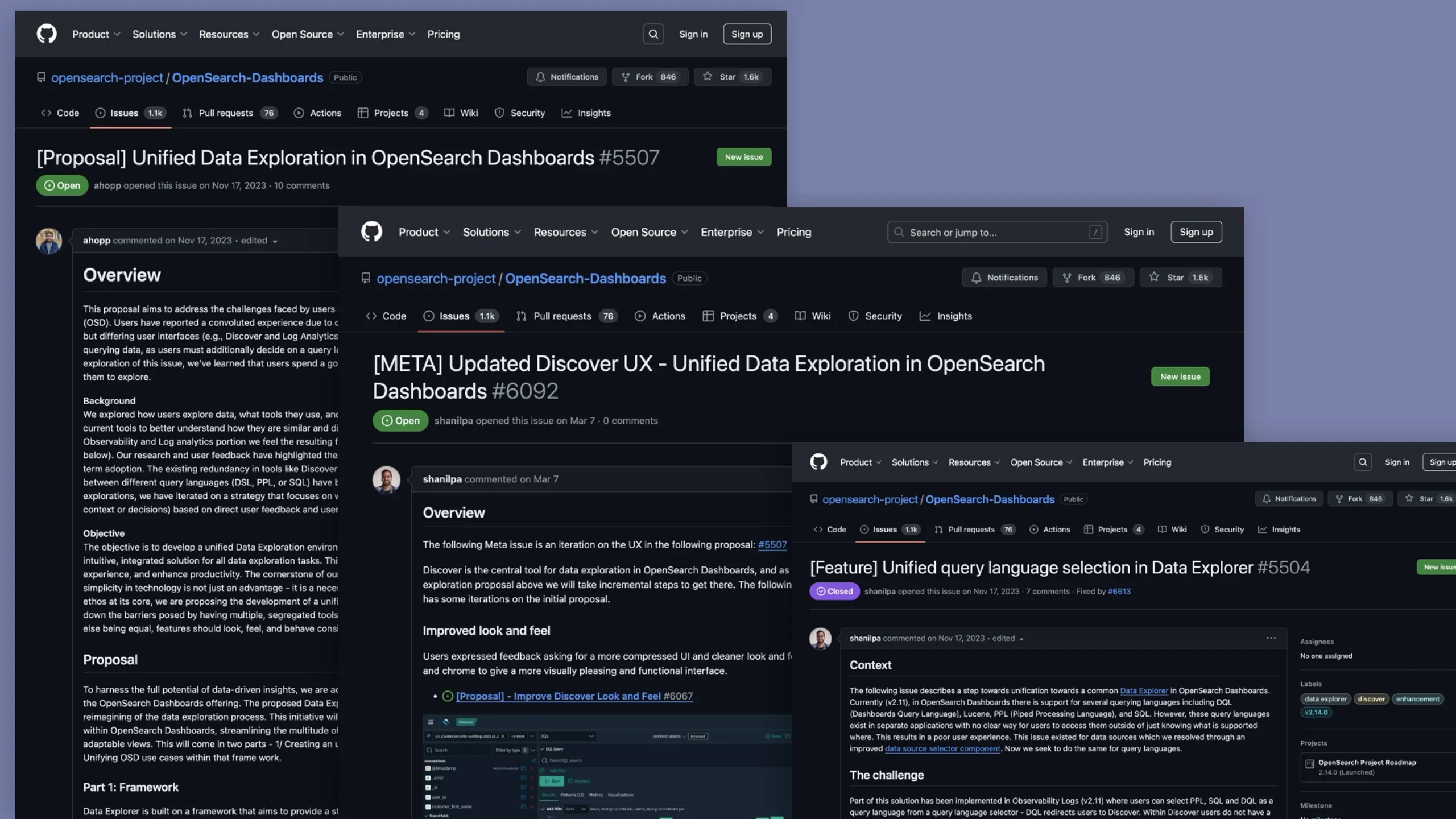
Task: Click New issue button in issue #6092 window
Action: 1180,377
